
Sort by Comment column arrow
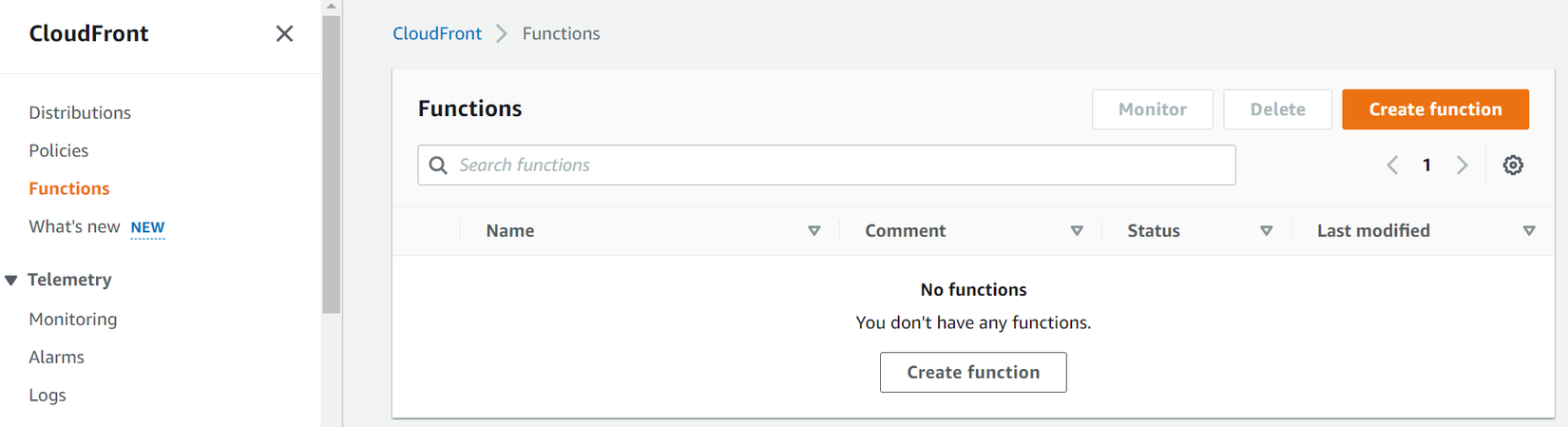coord(1077,231)
